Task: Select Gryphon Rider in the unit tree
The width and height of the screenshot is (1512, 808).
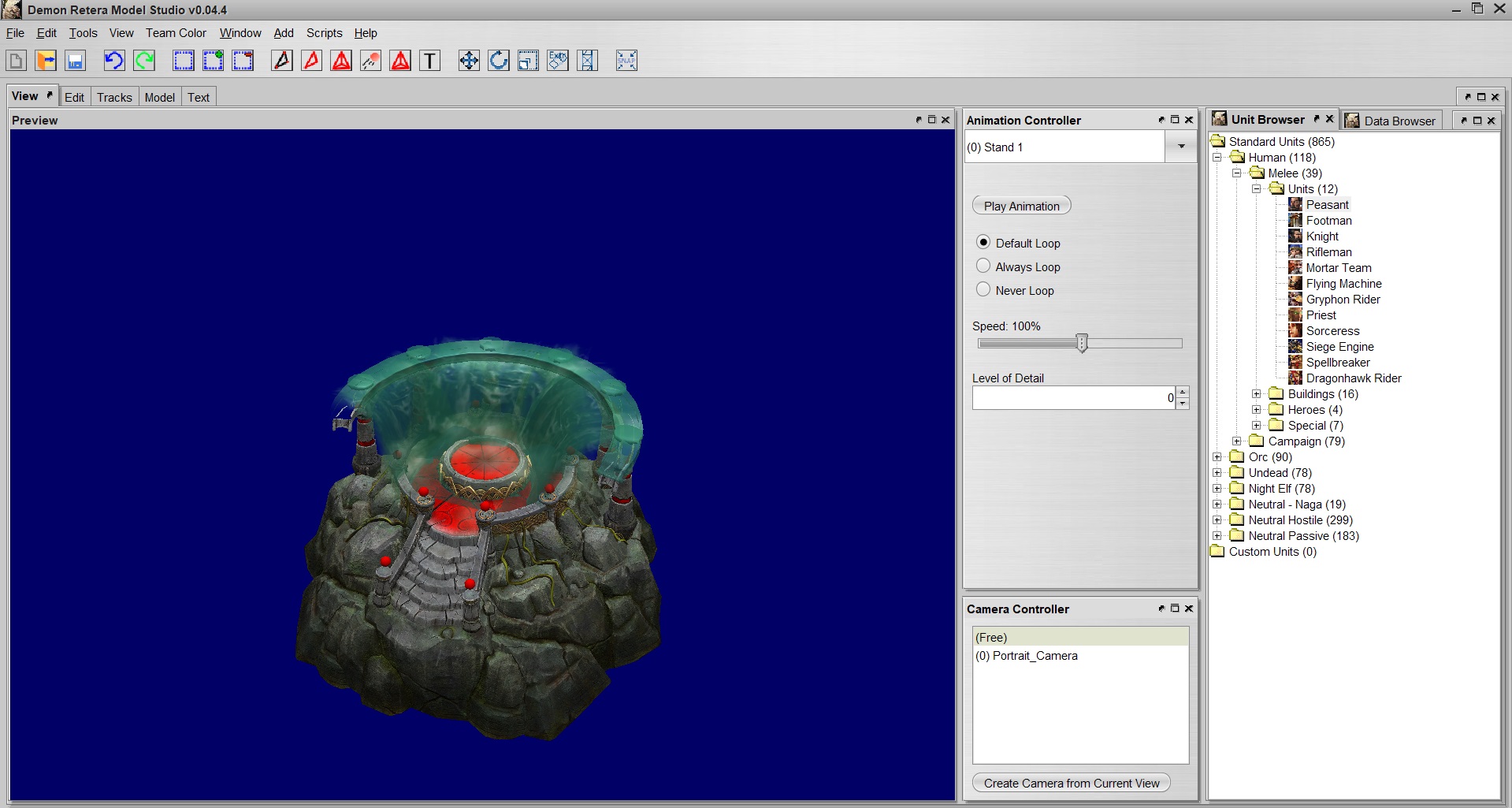Action: click(1343, 300)
